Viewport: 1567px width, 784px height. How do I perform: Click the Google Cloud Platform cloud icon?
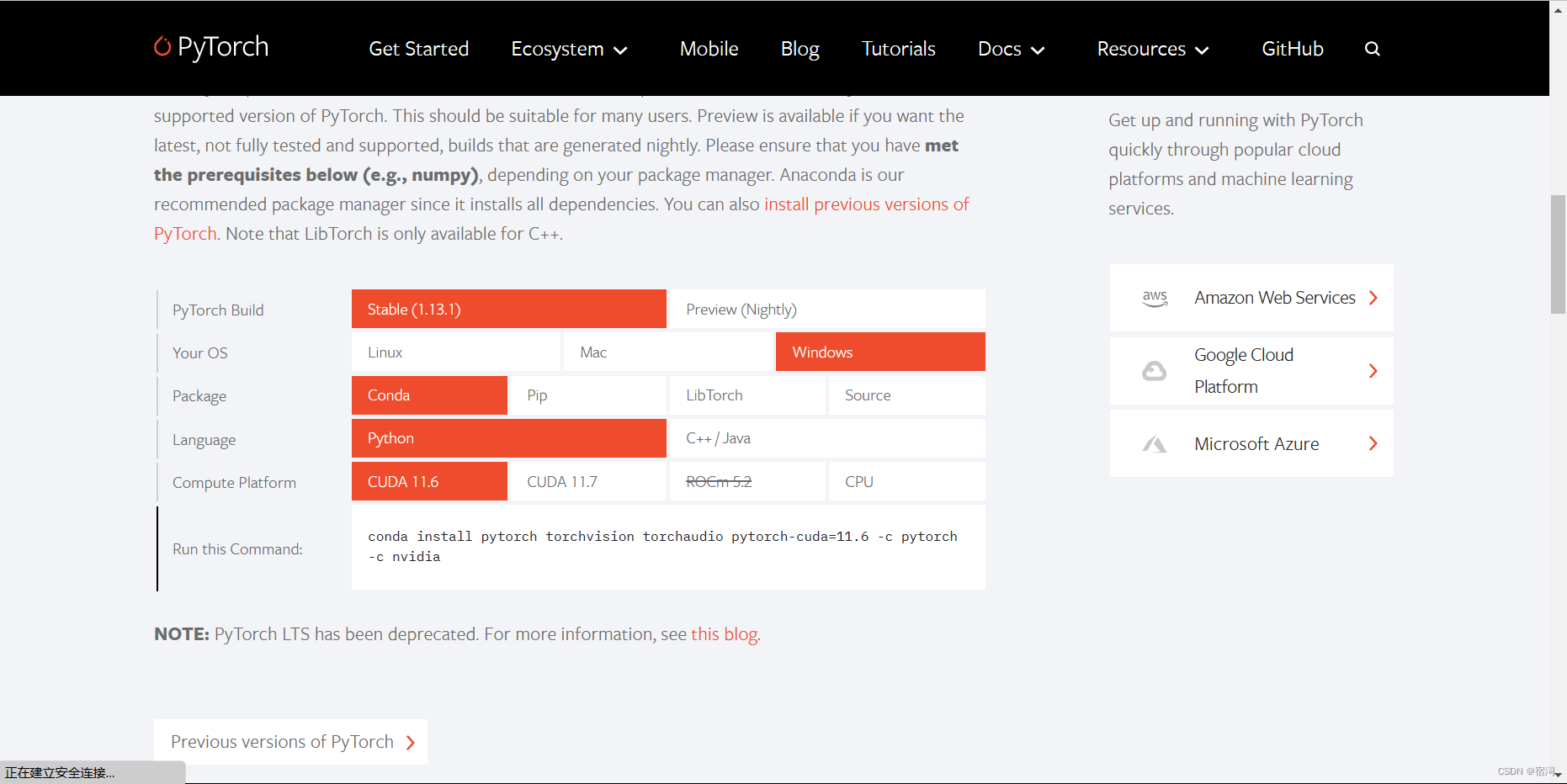click(1155, 371)
